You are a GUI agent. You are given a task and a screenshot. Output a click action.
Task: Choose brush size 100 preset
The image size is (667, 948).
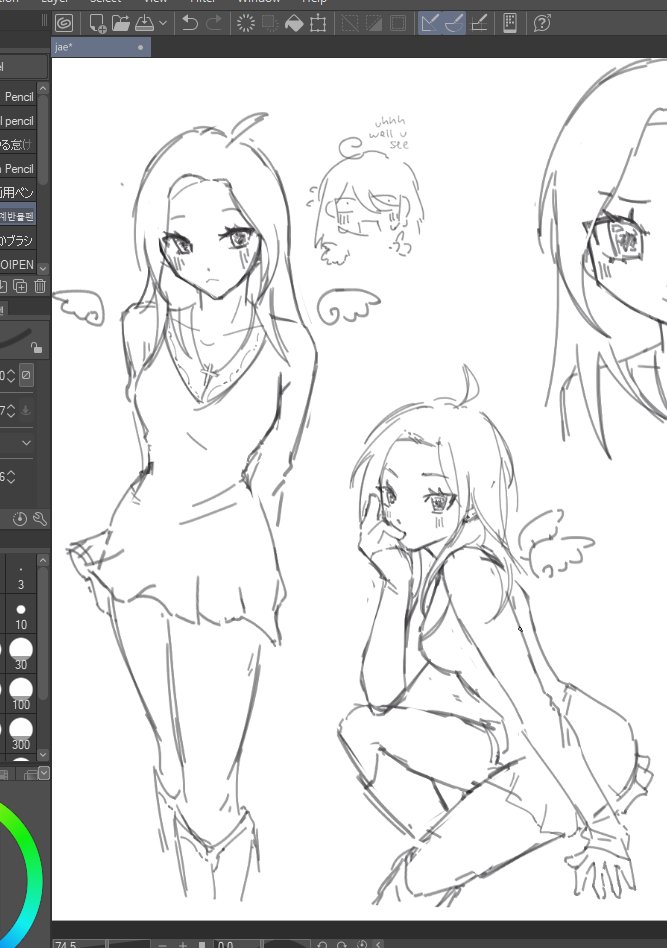pos(21,693)
